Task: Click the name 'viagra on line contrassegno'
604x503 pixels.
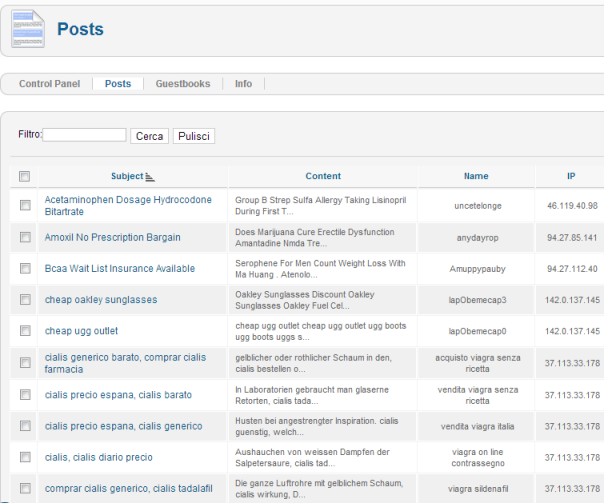Action: (478, 458)
